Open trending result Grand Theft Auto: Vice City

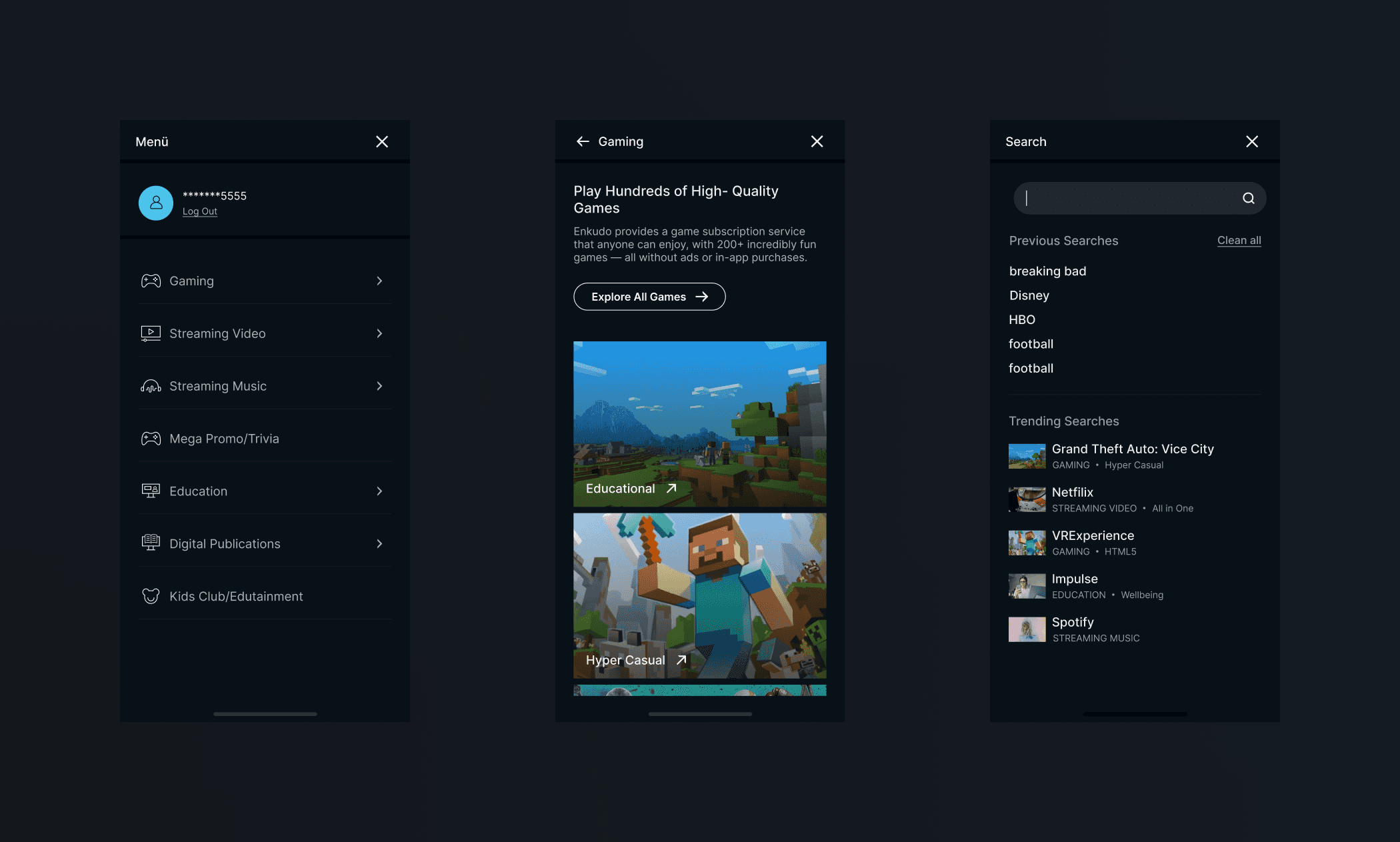[x=1132, y=449]
